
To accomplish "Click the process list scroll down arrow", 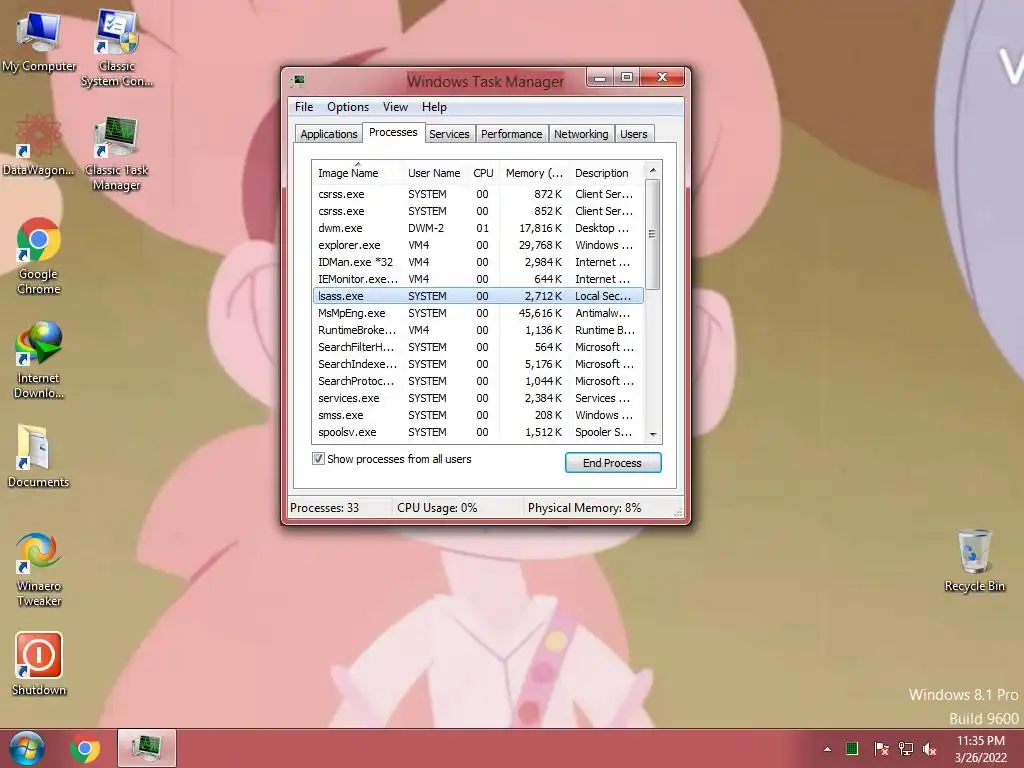I will pyautogui.click(x=652, y=434).
